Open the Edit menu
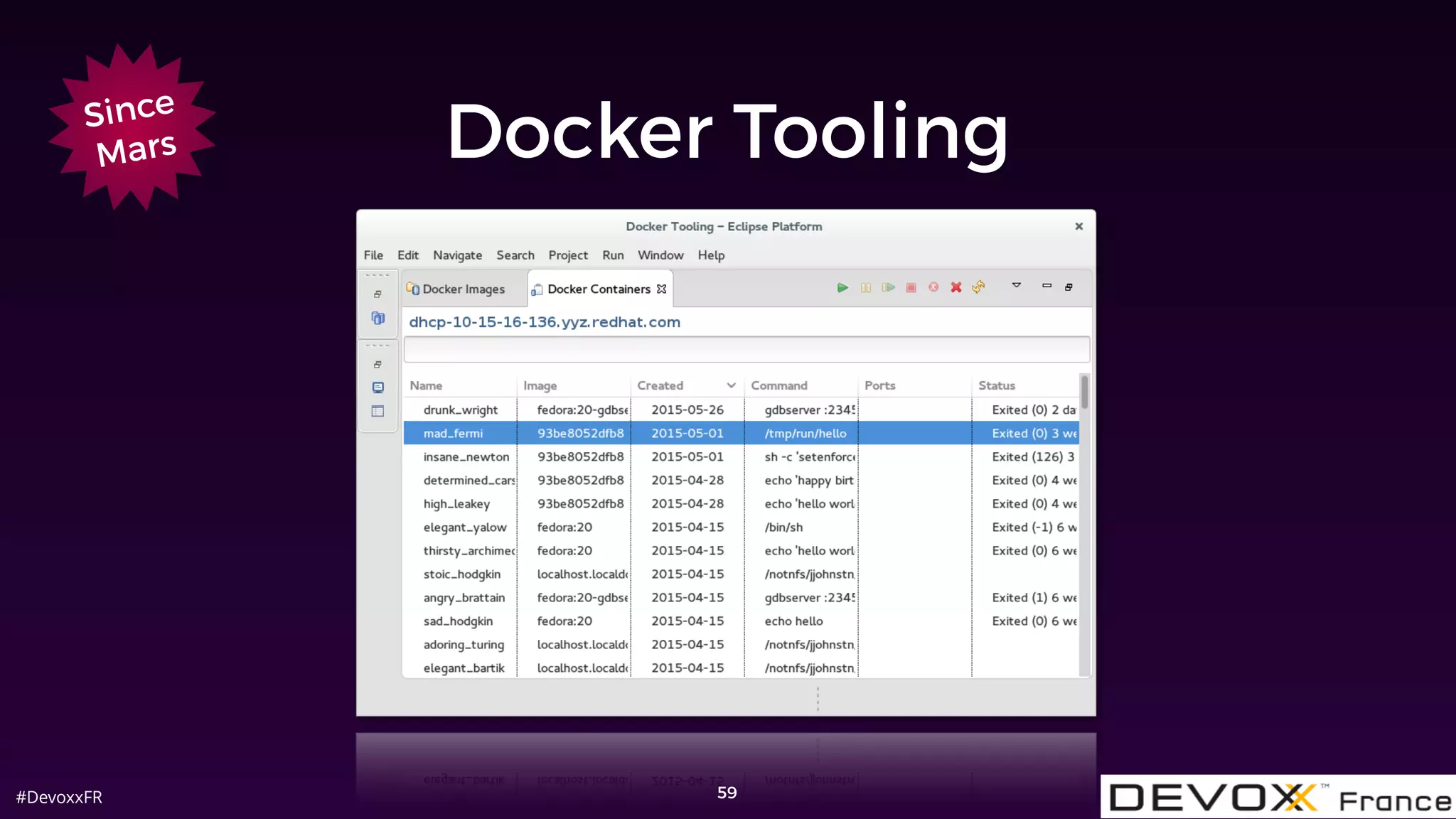Viewport: 1456px width, 819px height. tap(408, 255)
